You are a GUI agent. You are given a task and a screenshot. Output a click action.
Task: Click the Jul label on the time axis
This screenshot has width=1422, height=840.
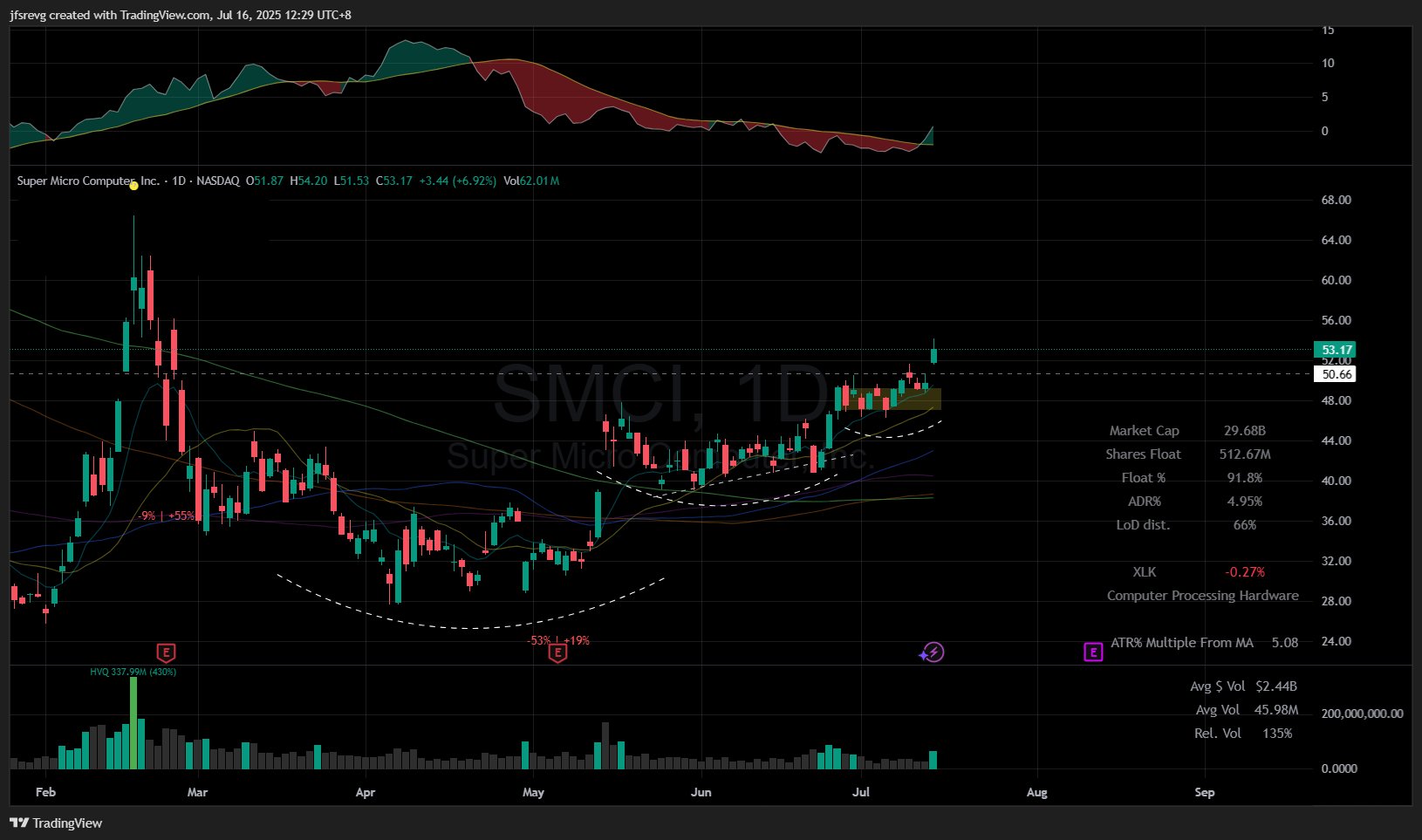click(861, 792)
